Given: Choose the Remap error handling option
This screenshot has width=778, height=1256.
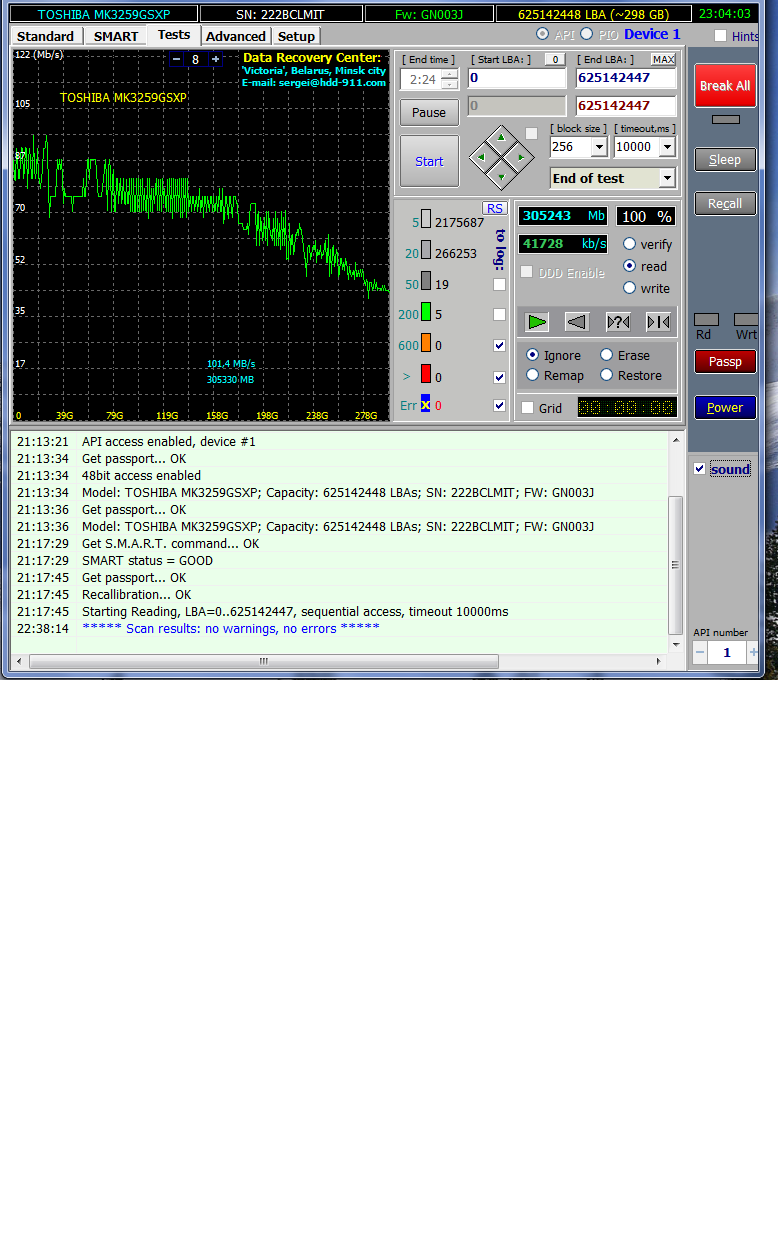Looking at the screenshot, I should (533, 375).
